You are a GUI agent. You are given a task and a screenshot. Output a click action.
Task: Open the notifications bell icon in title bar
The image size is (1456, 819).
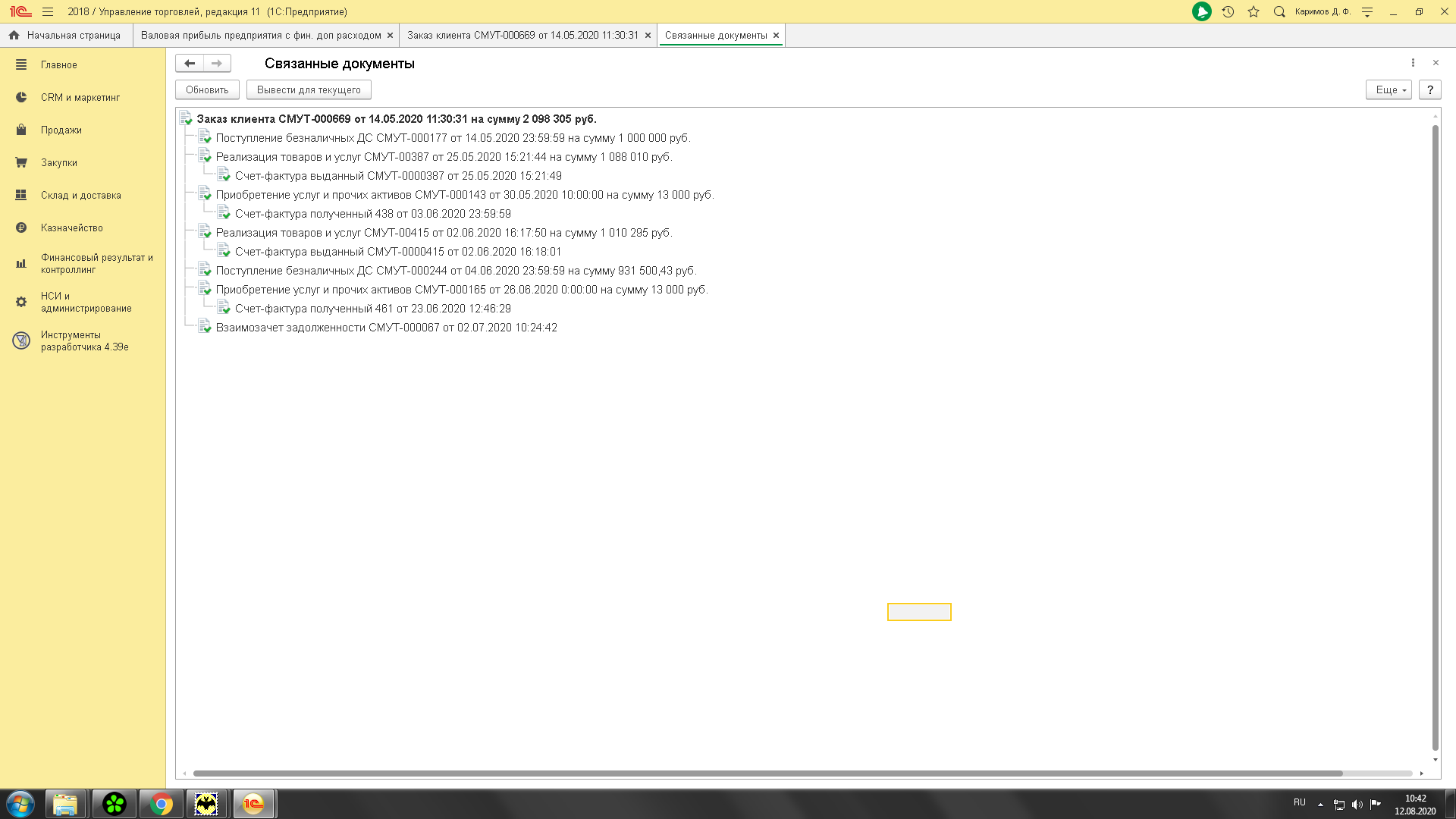pyautogui.click(x=1201, y=11)
